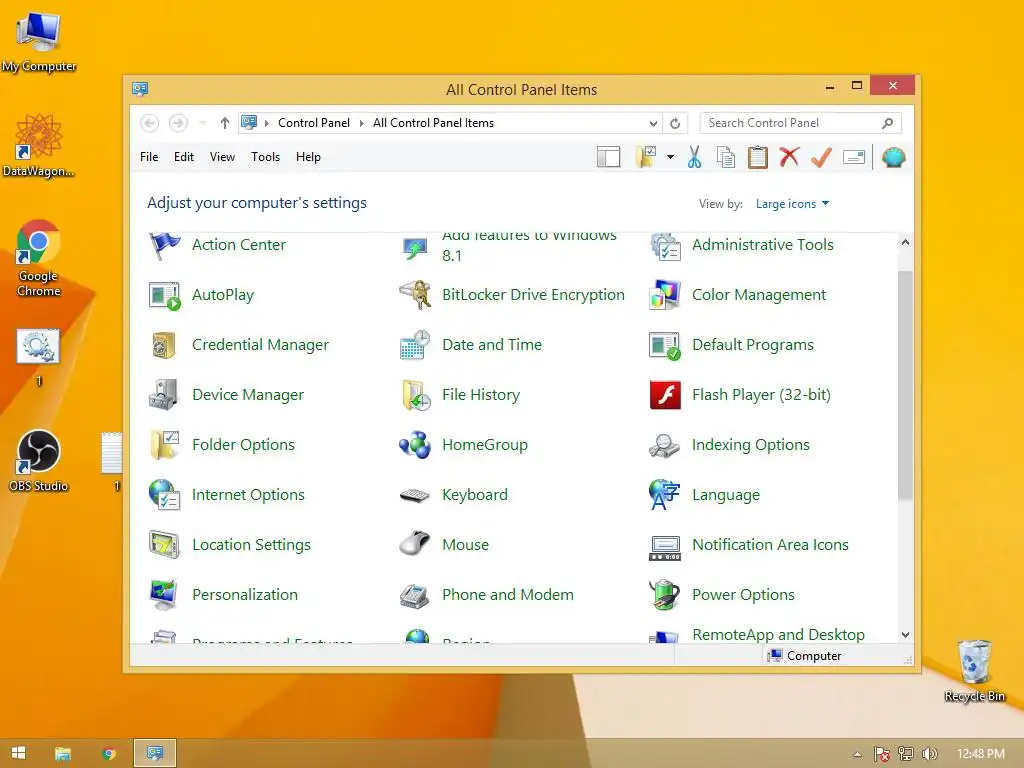This screenshot has height=768, width=1024.
Task: Click the Cut scissors toolbar icon
Action: [x=694, y=157]
